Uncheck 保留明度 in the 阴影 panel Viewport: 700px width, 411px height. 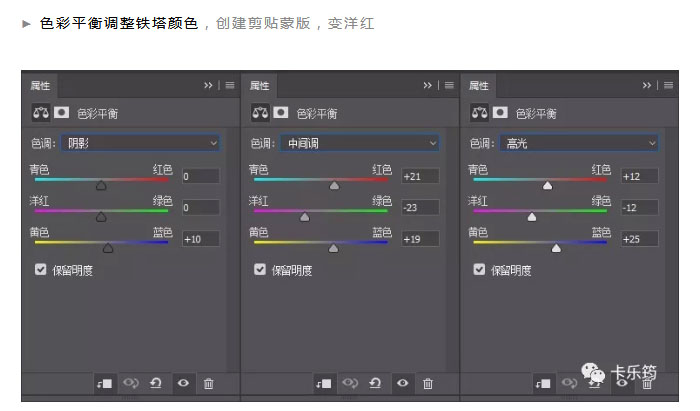pos(41,270)
